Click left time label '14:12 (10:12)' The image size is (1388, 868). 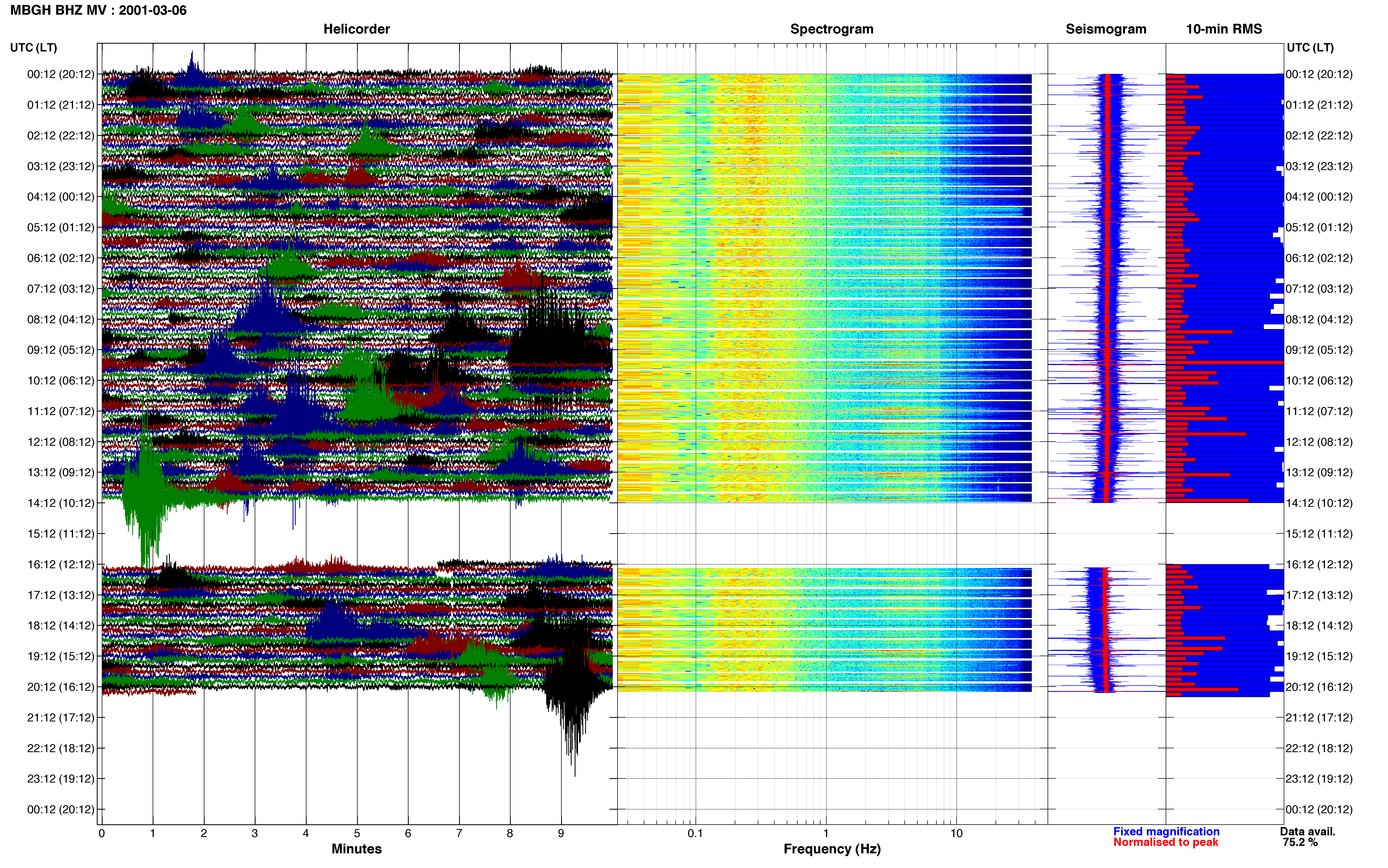point(61,503)
